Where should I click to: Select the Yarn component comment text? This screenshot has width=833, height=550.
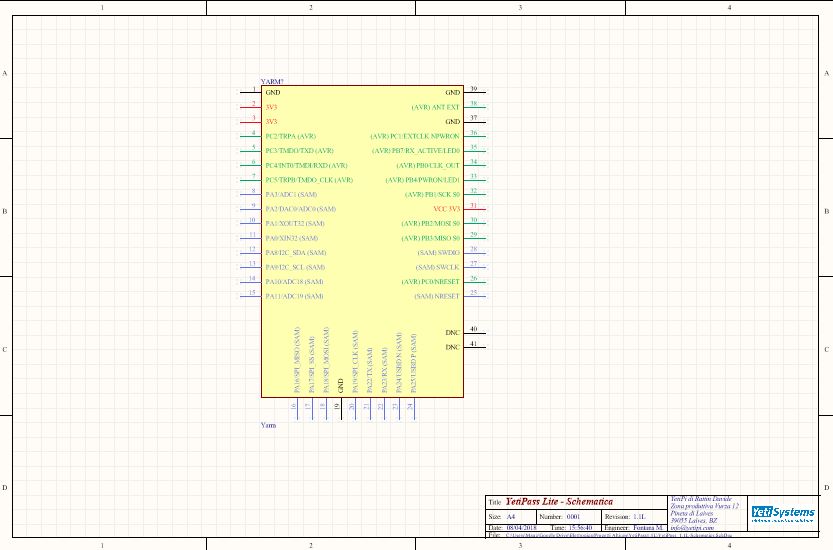coord(268,425)
